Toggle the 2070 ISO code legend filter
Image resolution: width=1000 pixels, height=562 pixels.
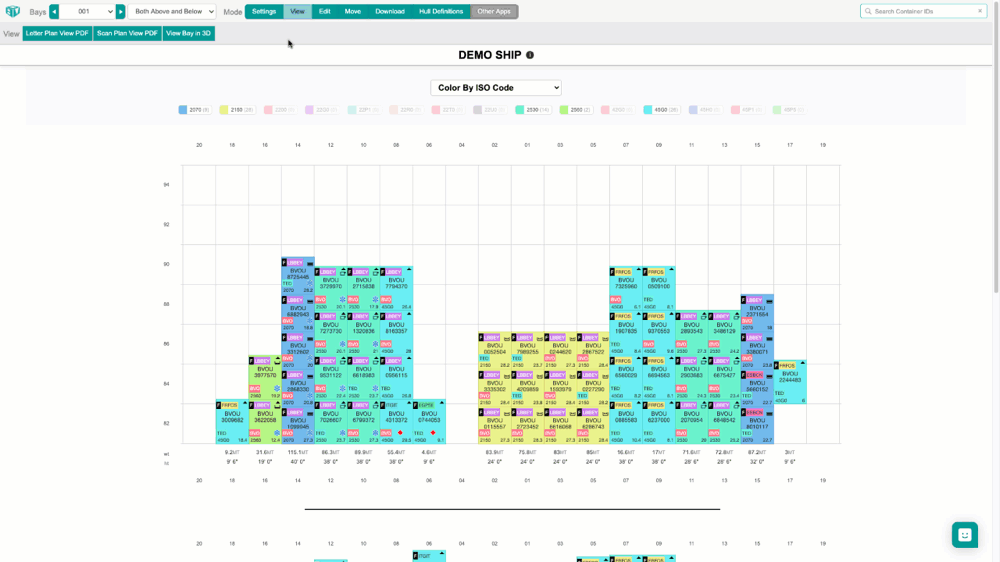pyautogui.click(x=194, y=110)
